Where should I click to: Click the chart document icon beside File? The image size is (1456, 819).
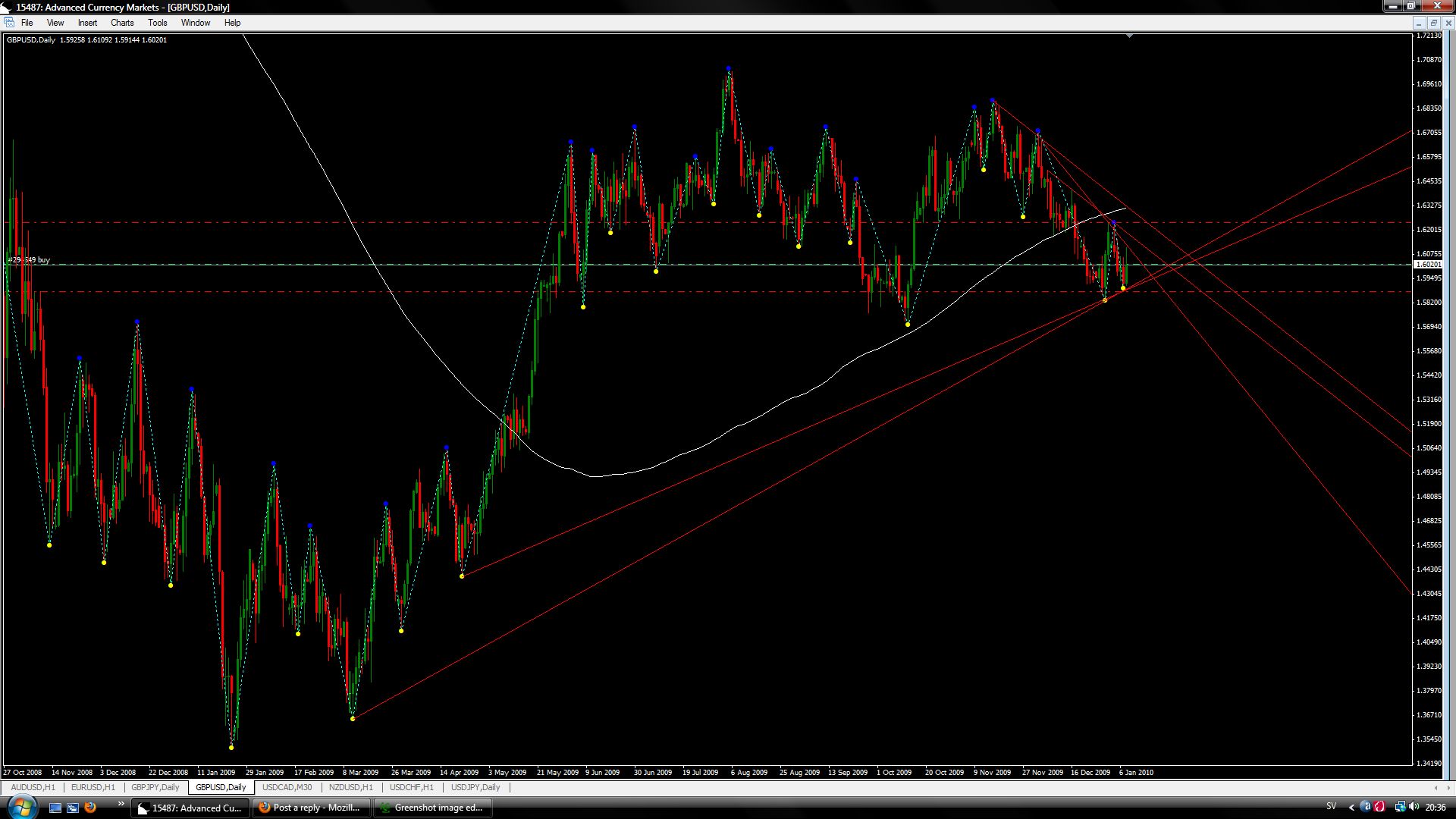[9, 23]
